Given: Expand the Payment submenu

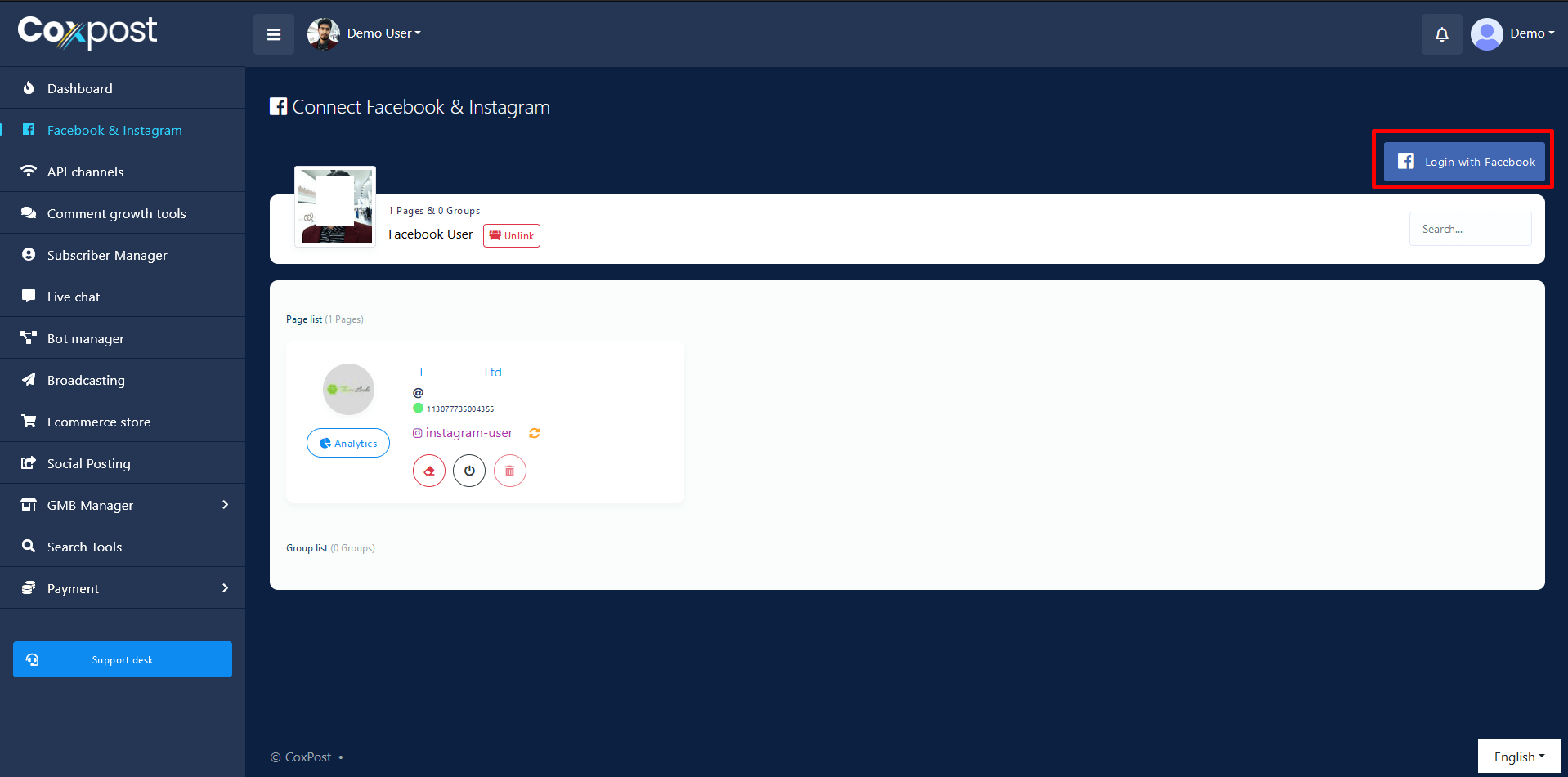Looking at the screenshot, I should [x=123, y=588].
